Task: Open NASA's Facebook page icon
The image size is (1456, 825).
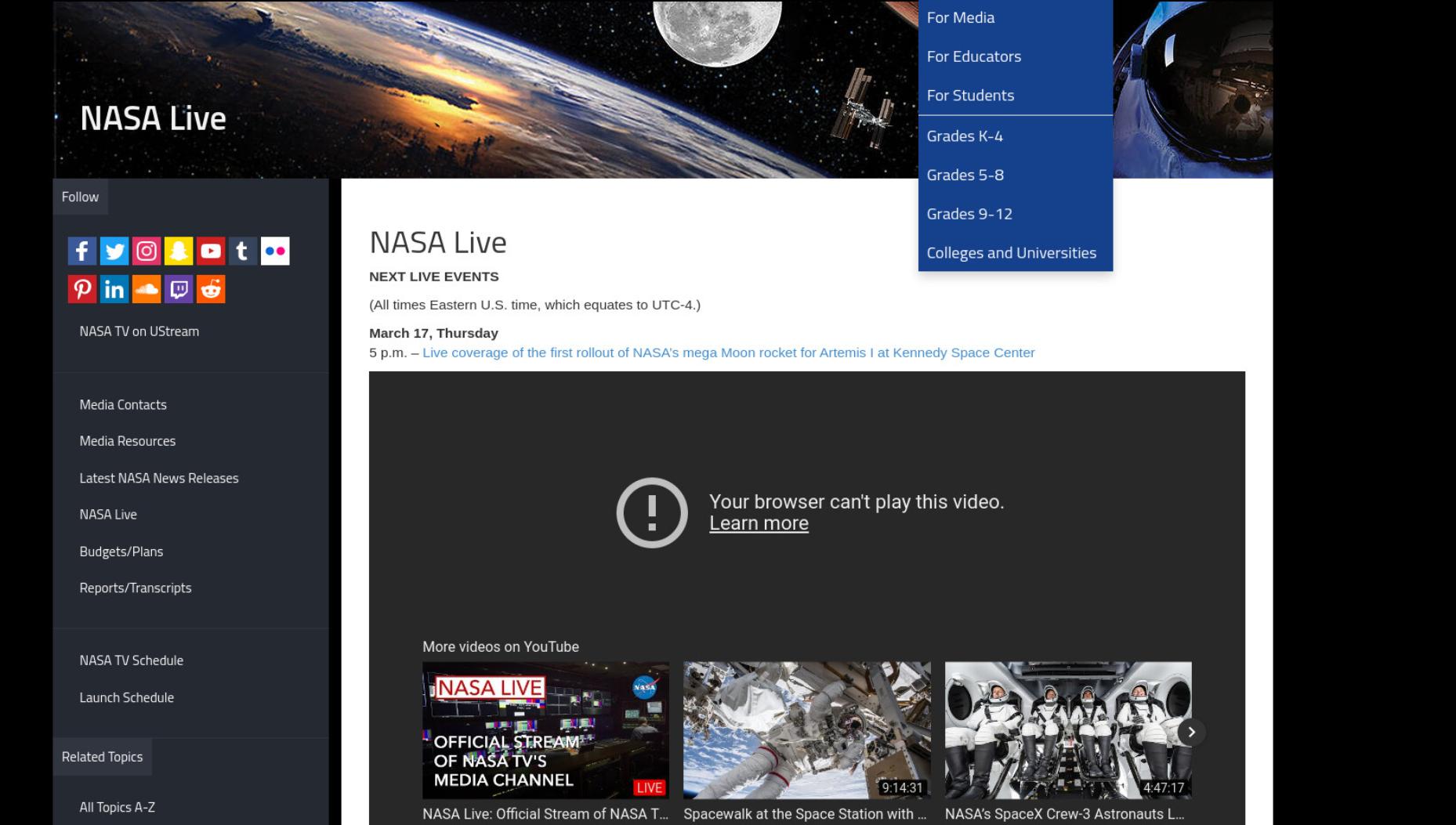Action: coord(81,251)
